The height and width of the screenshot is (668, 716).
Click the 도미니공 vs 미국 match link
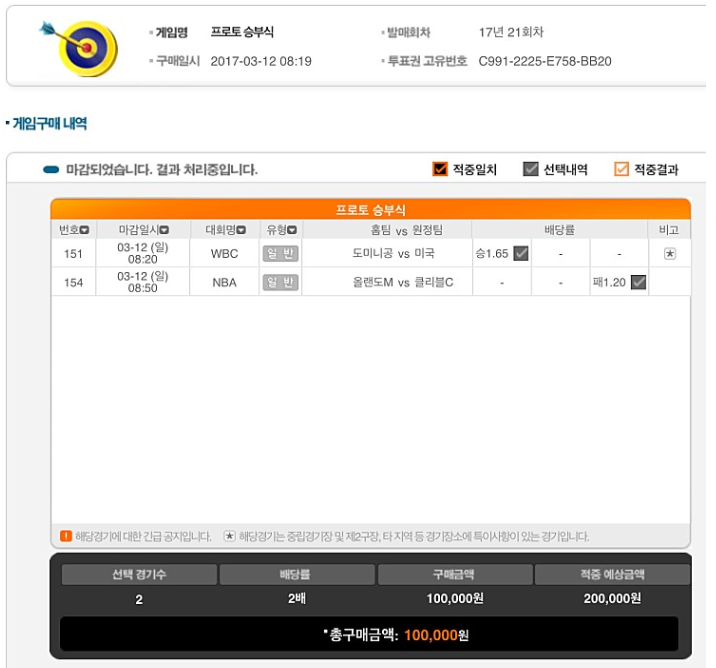(x=393, y=253)
